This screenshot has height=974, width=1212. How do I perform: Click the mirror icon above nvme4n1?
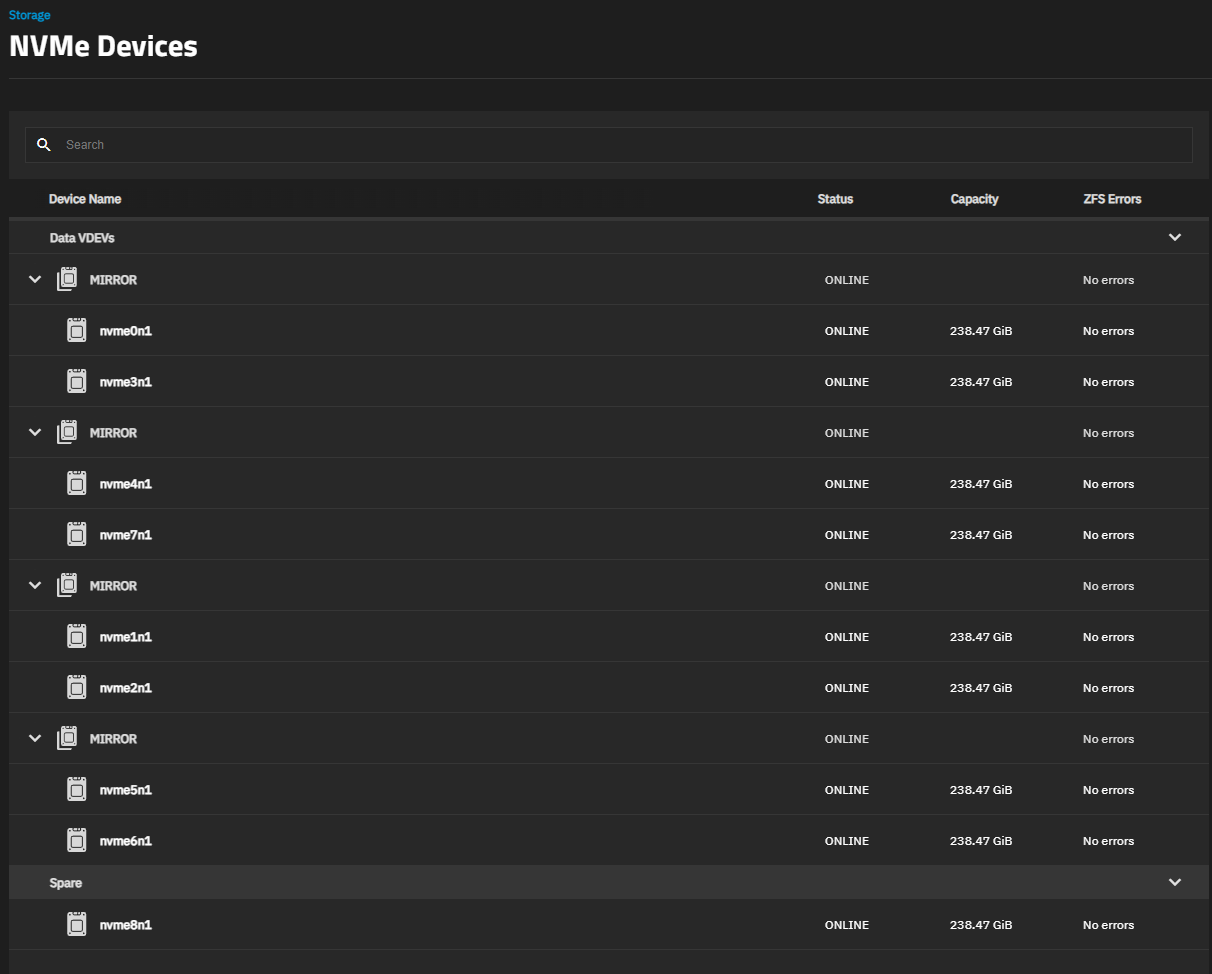click(67, 432)
